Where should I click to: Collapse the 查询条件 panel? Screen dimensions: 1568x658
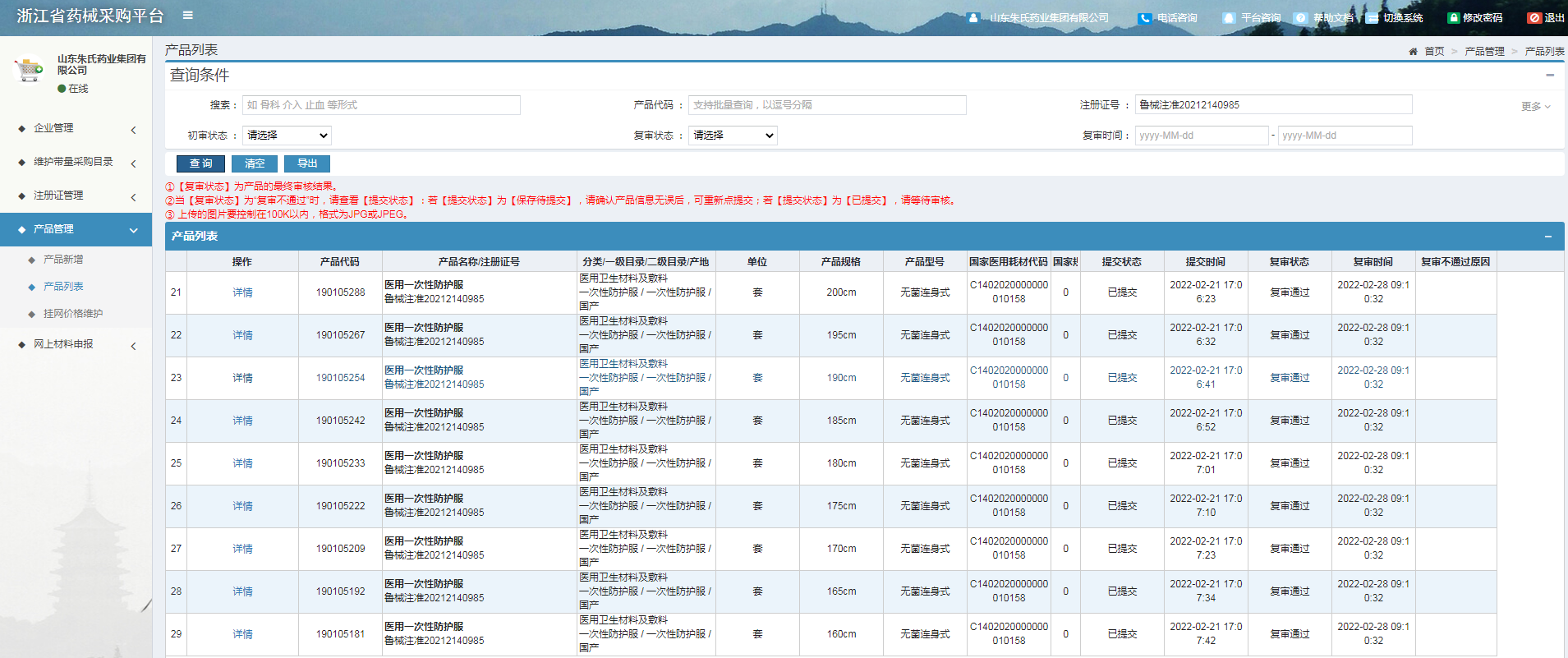pyautogui.click(x=1550, y=76)
